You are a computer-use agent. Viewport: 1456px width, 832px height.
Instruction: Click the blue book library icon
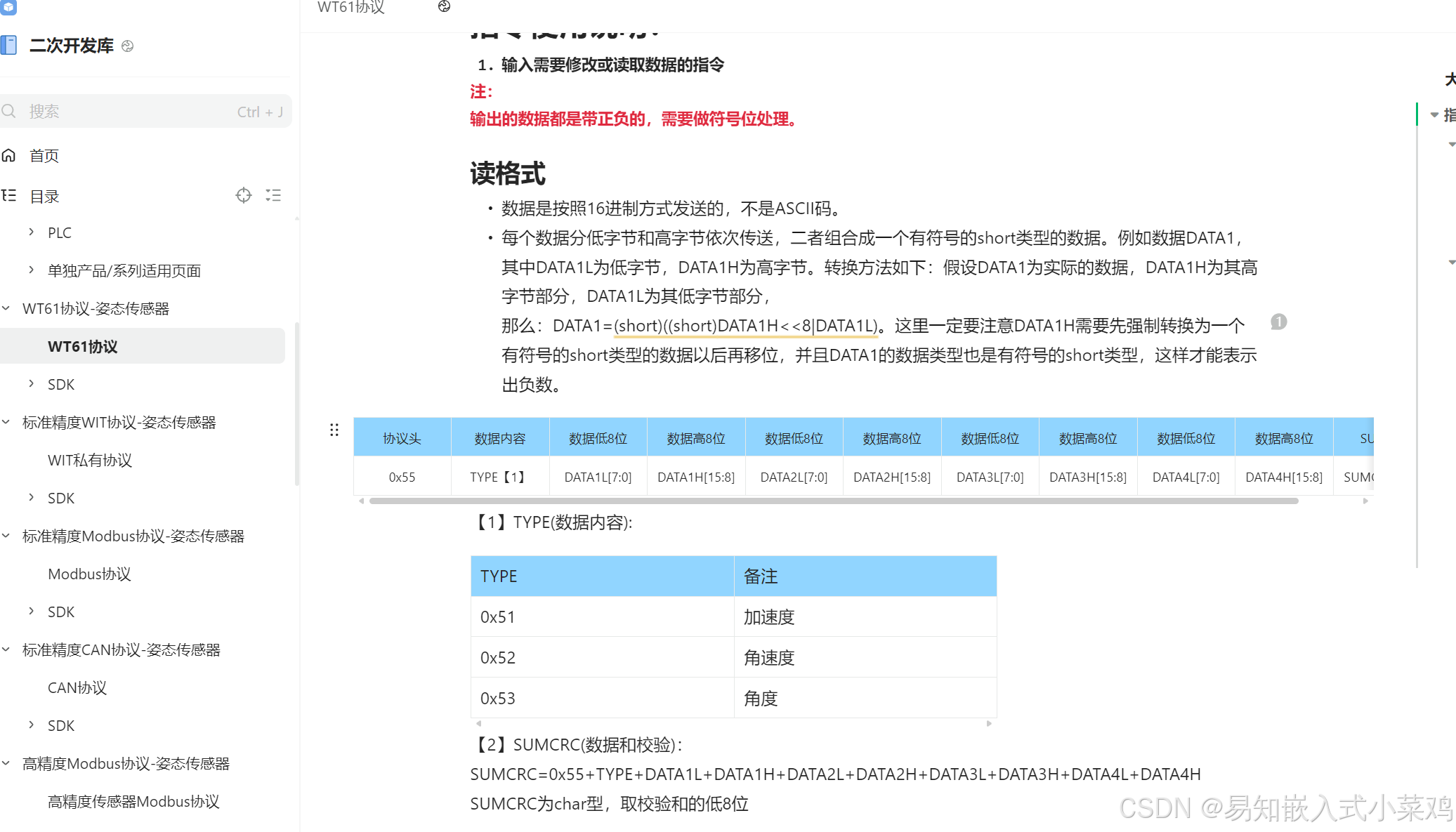coord(8,46)
